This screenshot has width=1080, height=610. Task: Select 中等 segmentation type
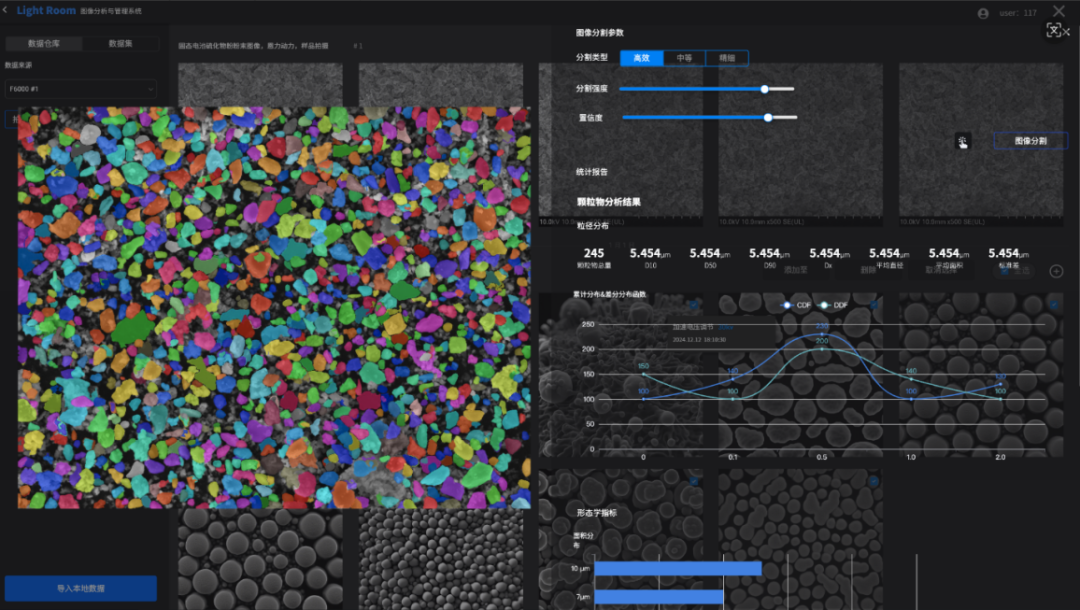tap(684, 58)
